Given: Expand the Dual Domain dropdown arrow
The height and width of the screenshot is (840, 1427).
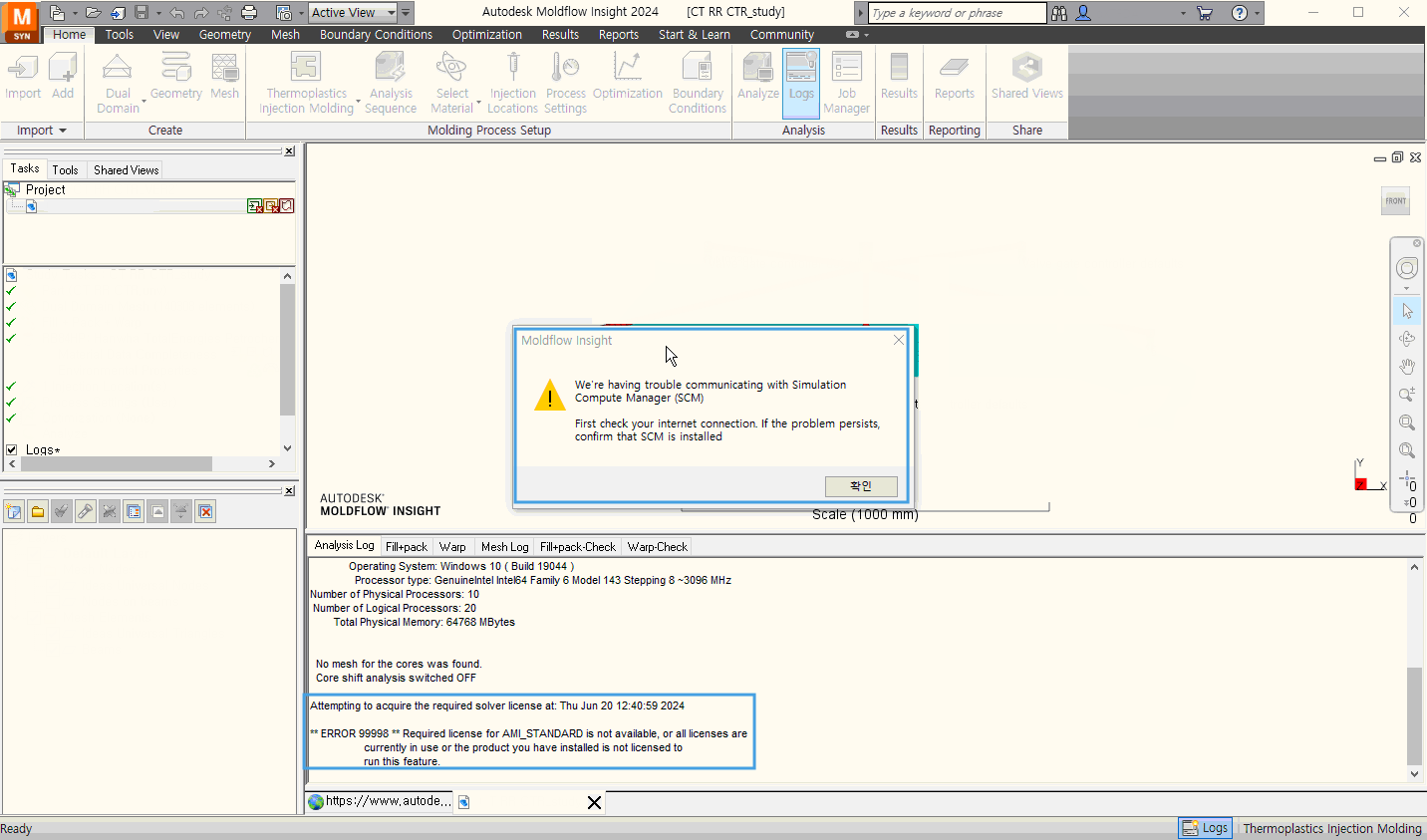Looking at the screenshot, I should tap(143, 102).
